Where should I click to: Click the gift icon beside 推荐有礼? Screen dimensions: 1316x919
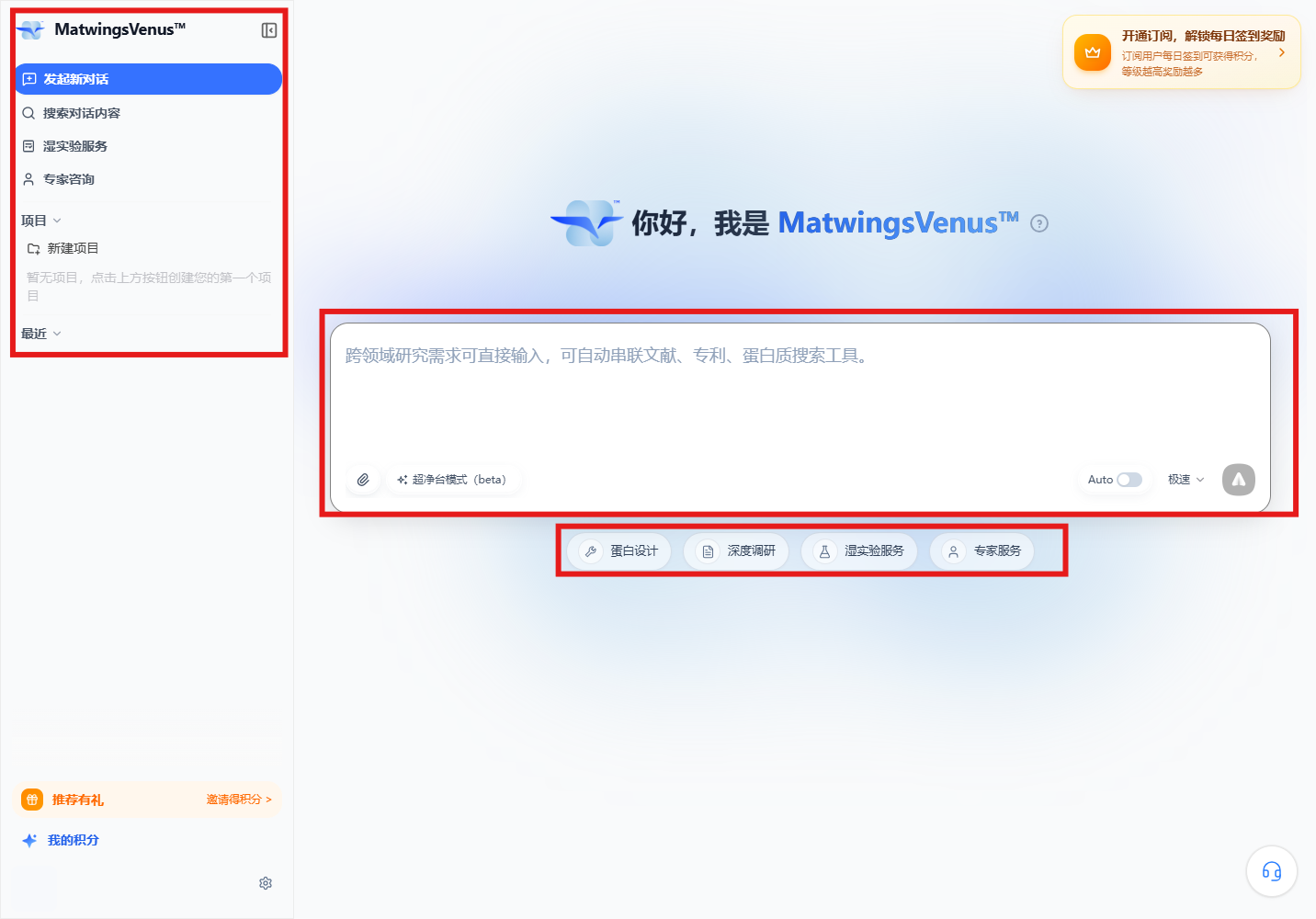point(32,800)
